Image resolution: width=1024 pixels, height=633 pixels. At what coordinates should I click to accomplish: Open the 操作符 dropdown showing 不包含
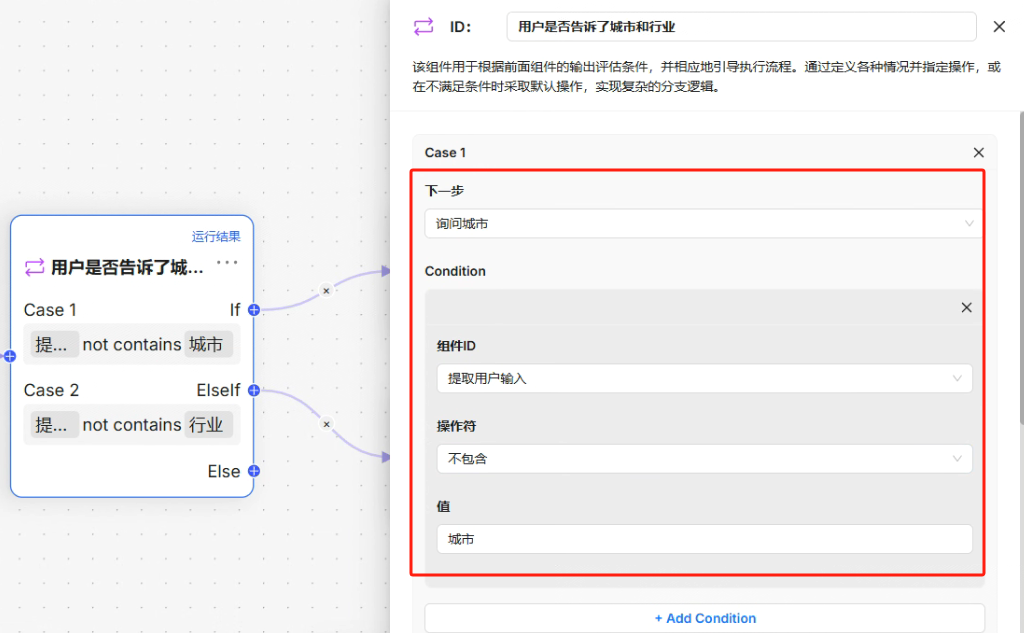(703, 459)
